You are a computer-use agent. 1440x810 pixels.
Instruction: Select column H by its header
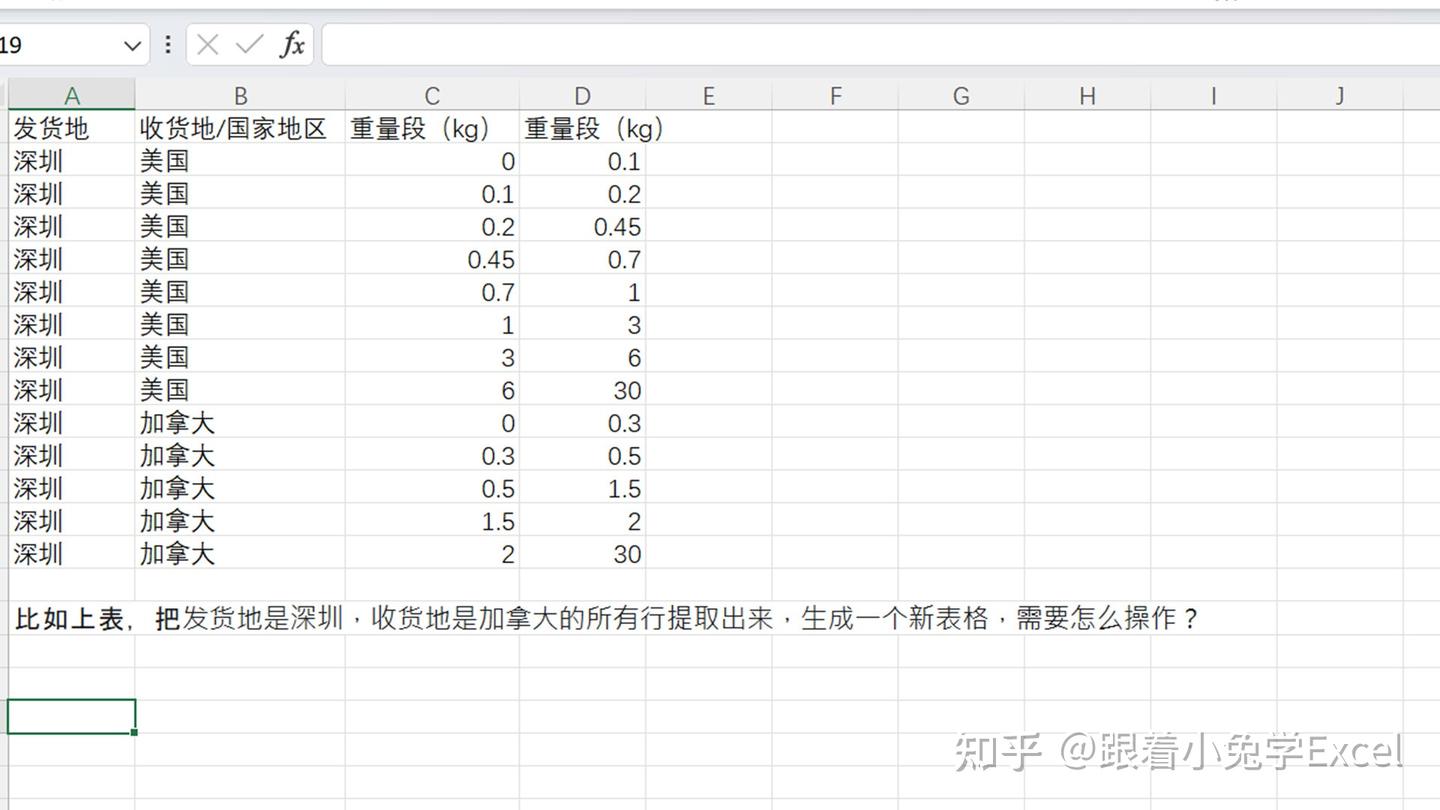(1087, 95)
